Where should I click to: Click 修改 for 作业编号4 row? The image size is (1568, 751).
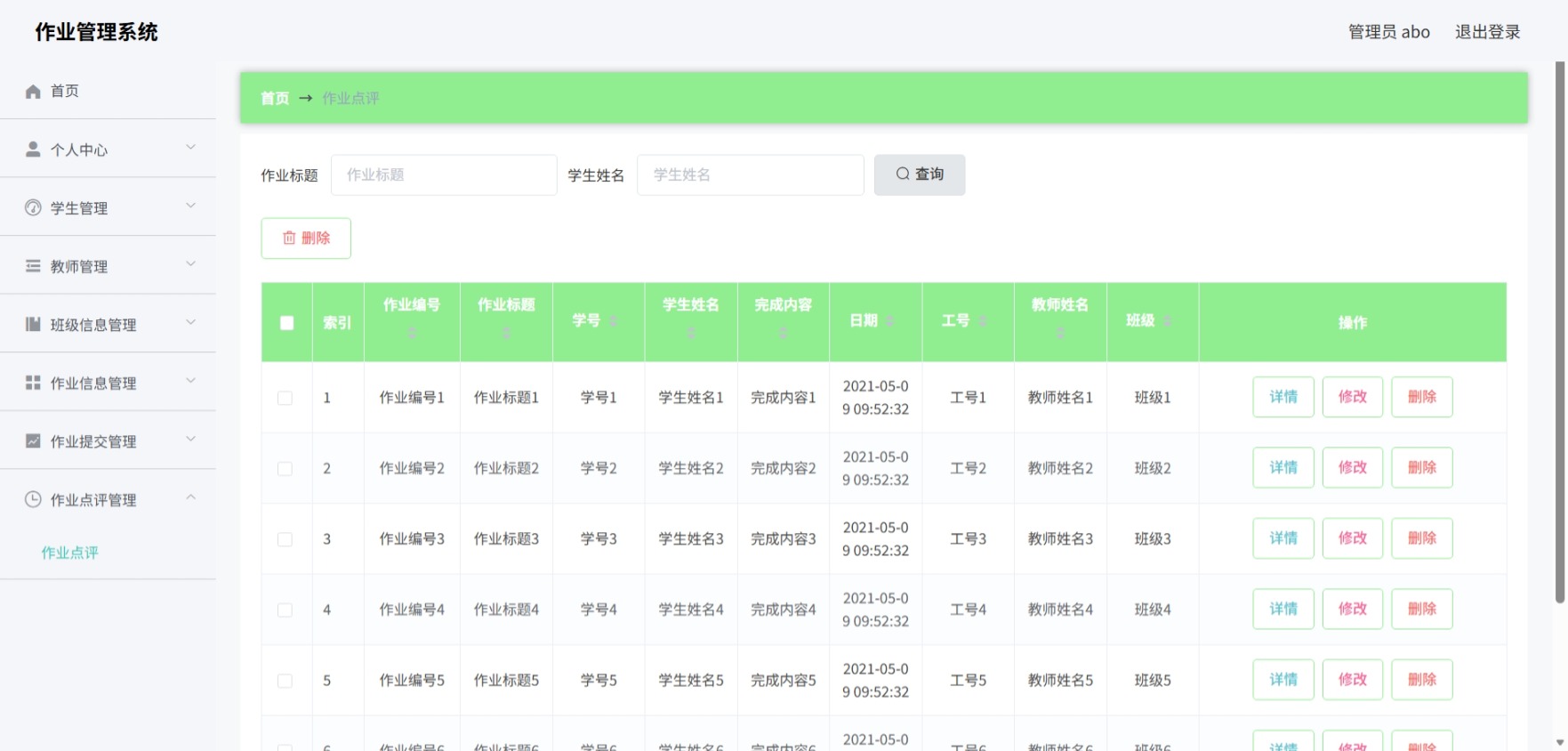(x=1353, y=609)
